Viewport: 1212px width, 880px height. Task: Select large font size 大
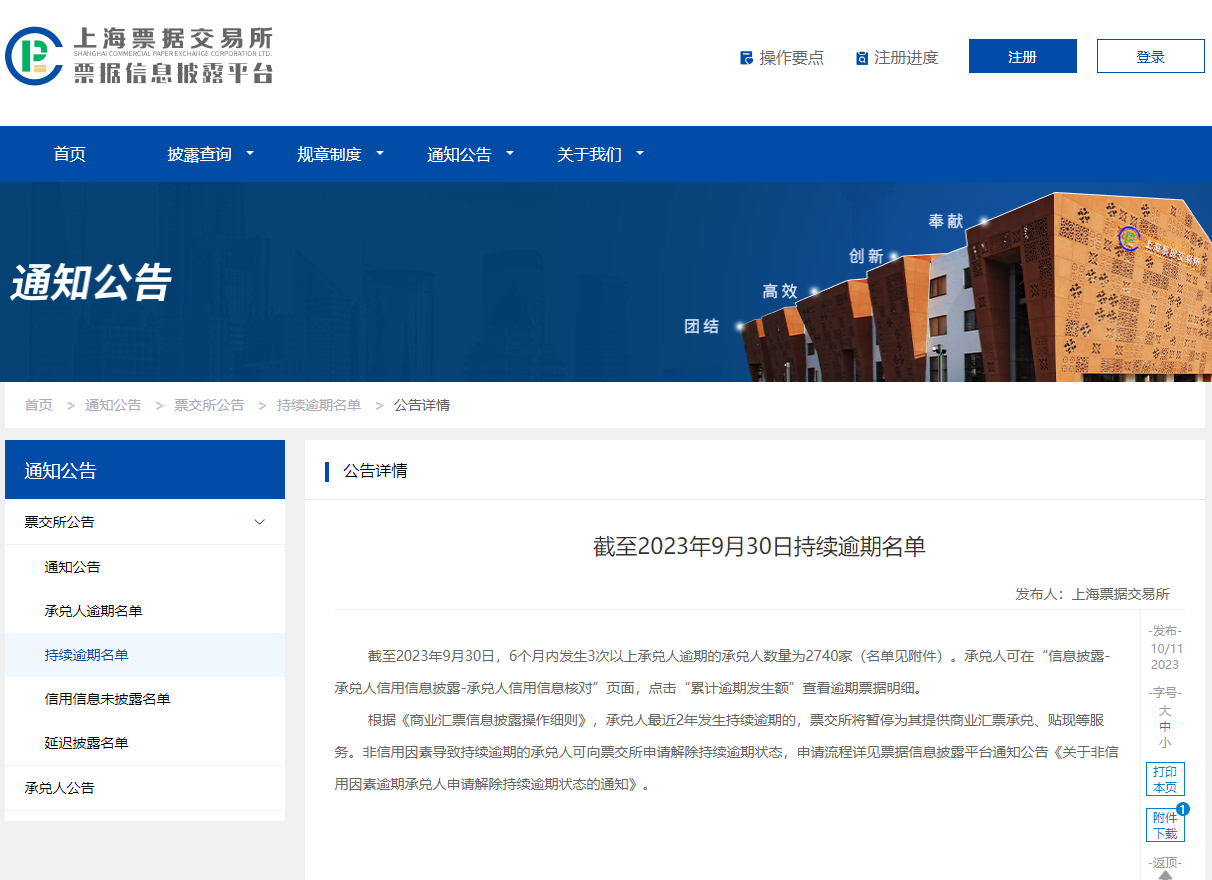coord(1165,711)
